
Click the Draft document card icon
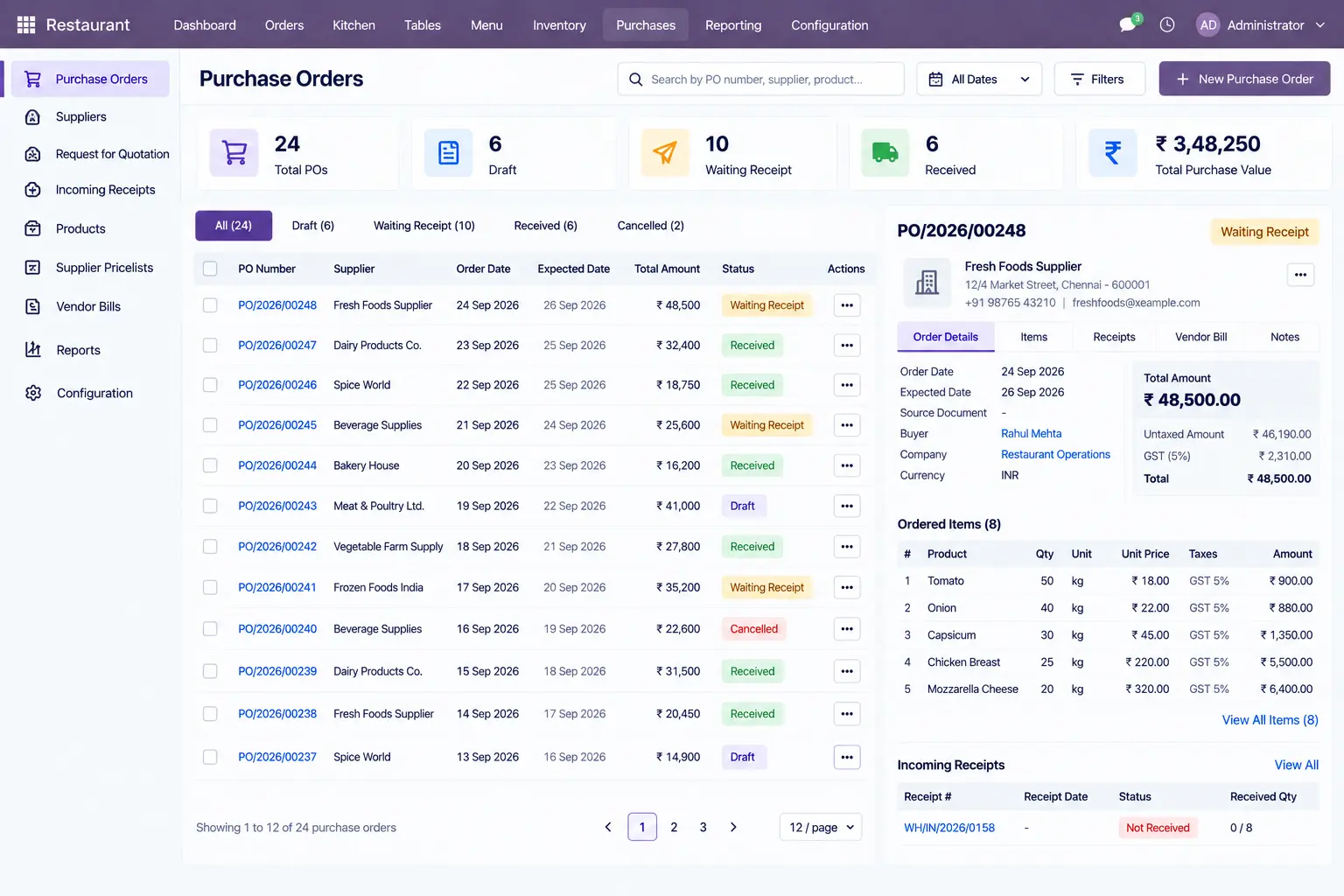(x=448, y=153)
